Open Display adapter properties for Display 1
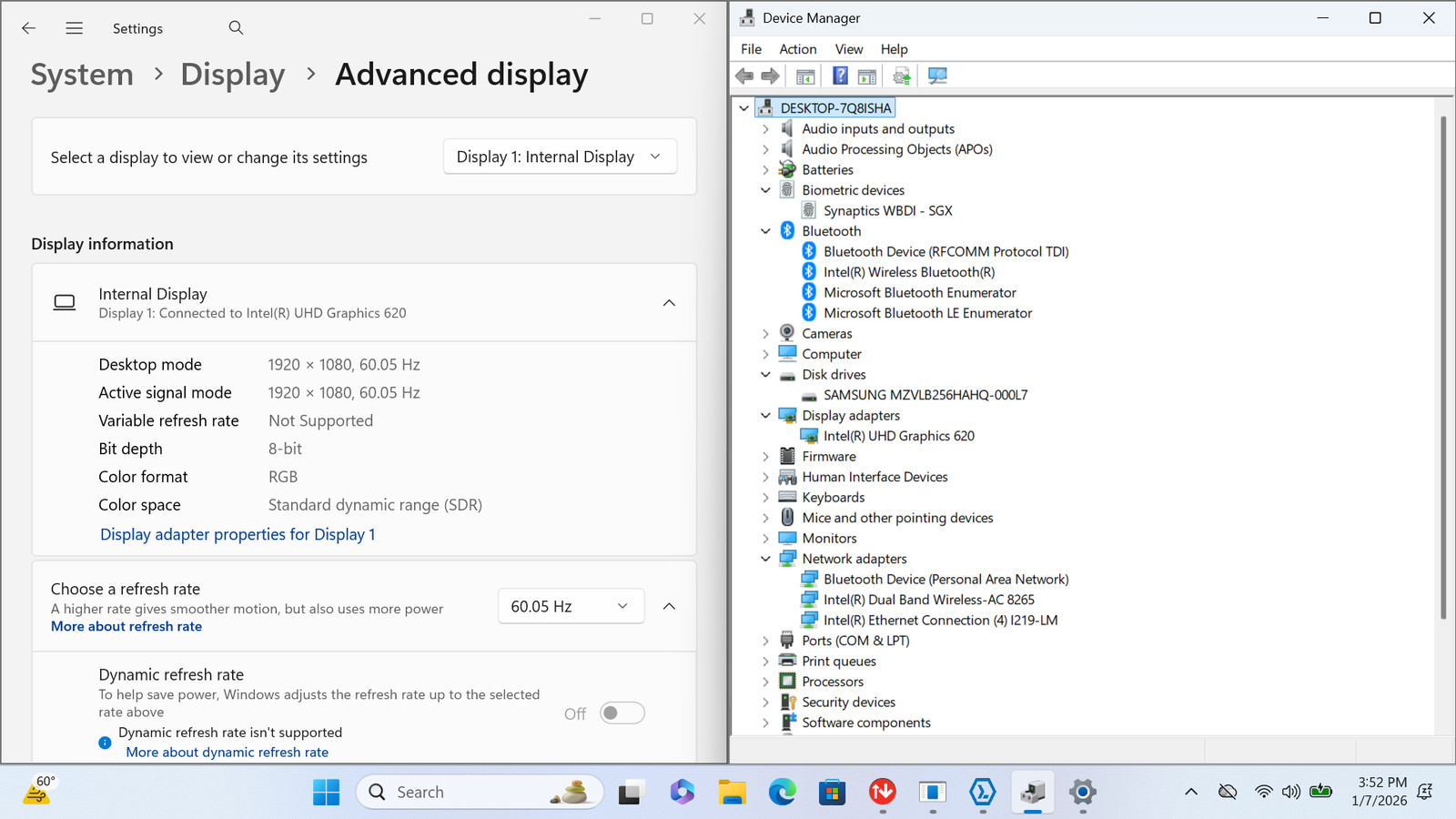Screen dimensions: 1456x819 pyautogui.click(x=238, y=534)
